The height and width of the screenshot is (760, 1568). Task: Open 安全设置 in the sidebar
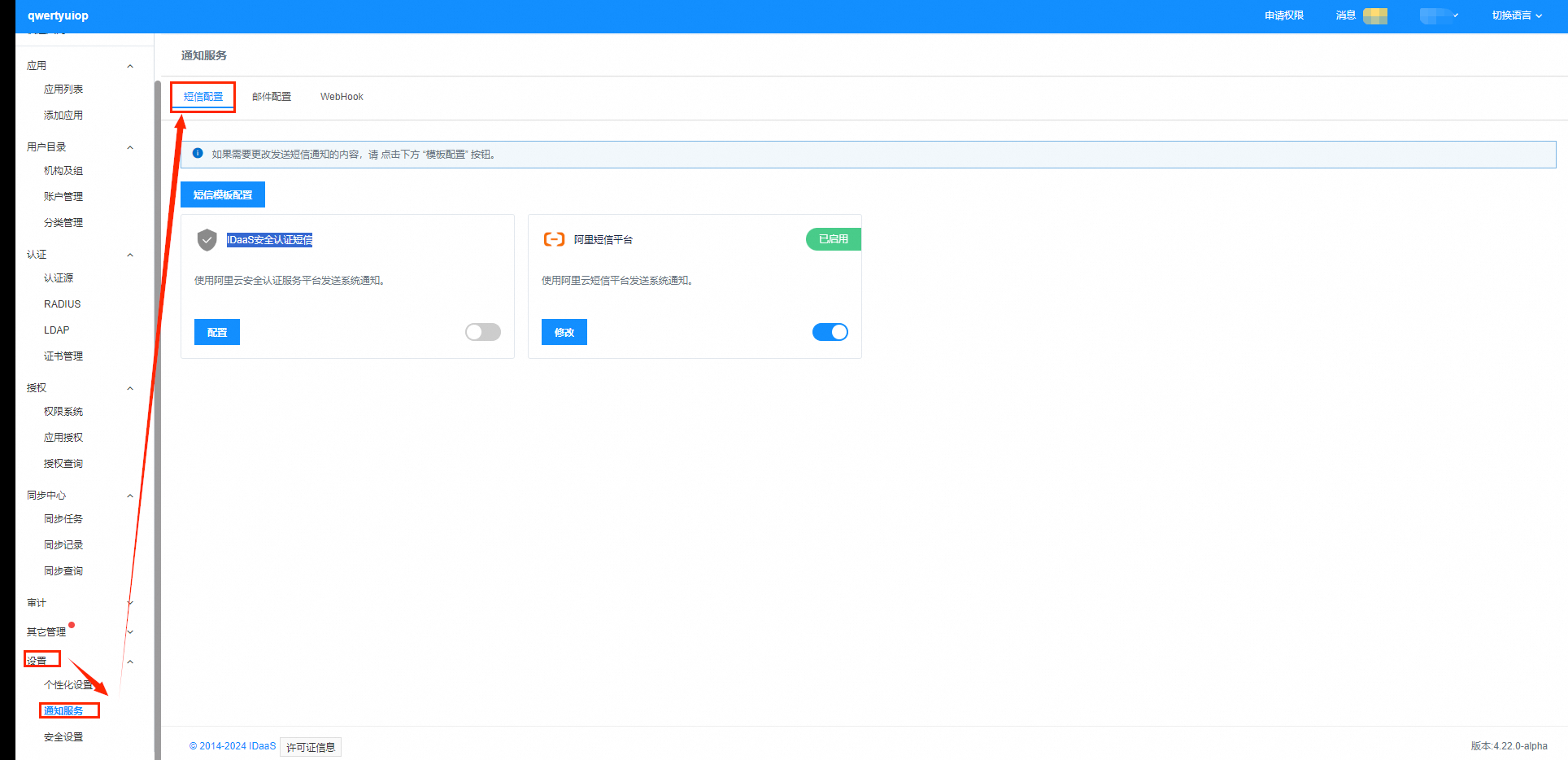click(x=63, y=737)
